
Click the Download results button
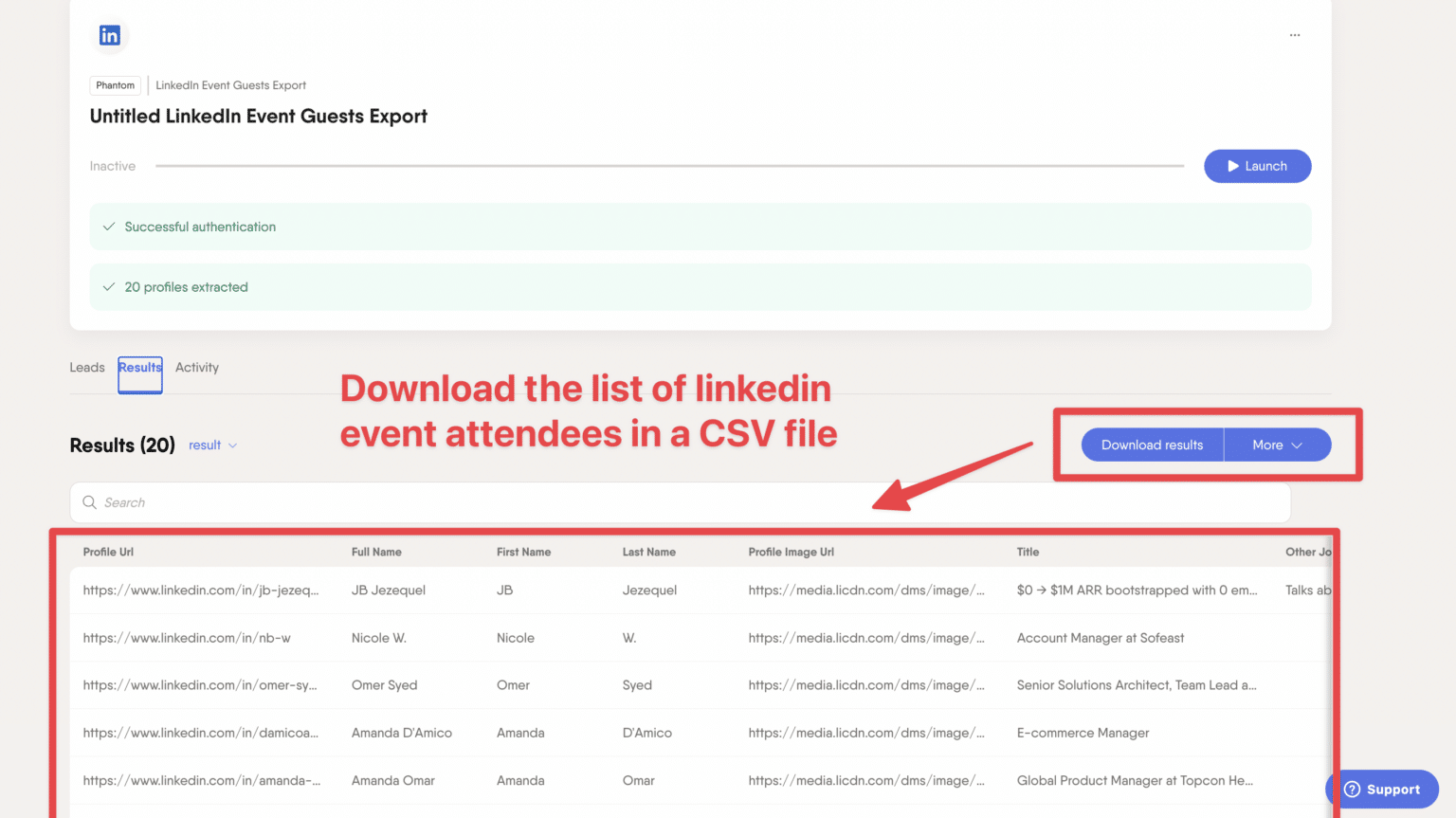click(1152, 445)
